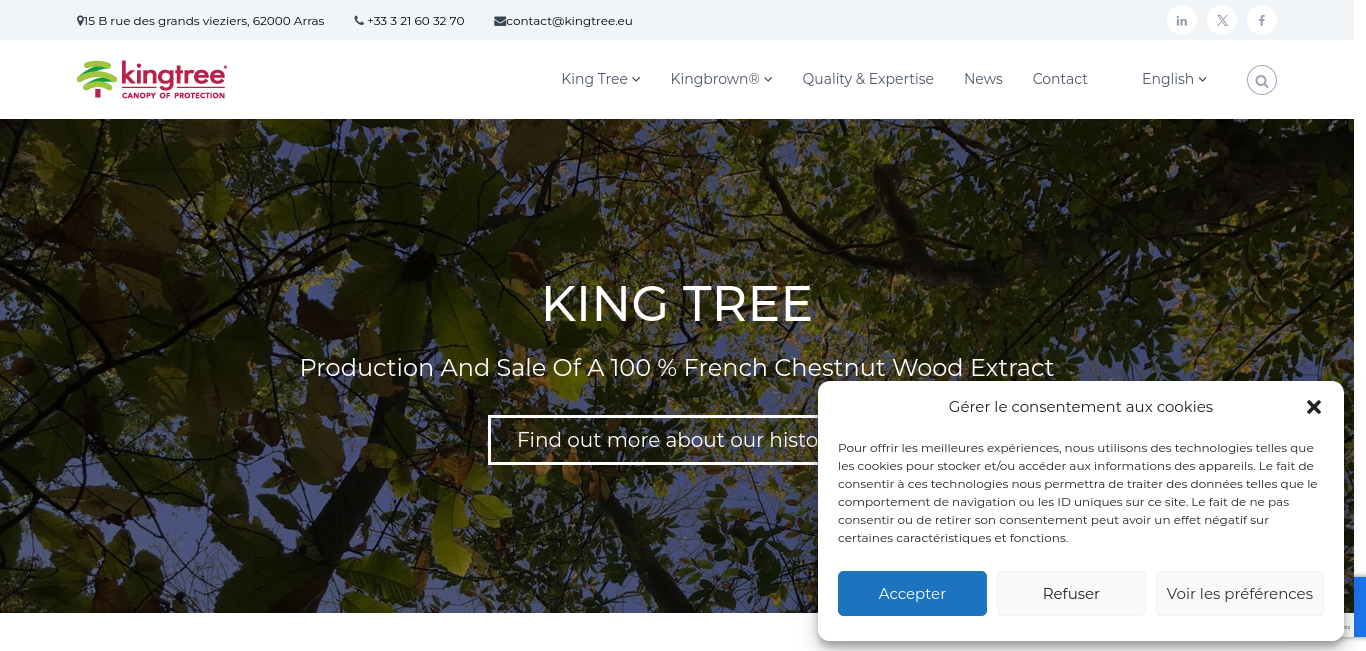Open the English language selector
Viewport: 1366px width, 651px height.
click(x=1175, y=79)
